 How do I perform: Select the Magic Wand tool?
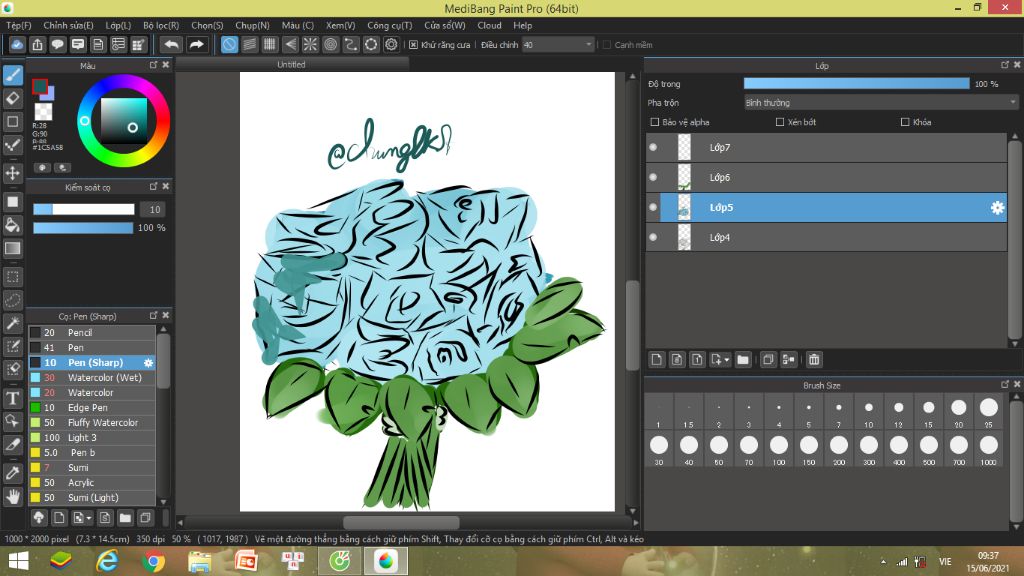[12, 323]
